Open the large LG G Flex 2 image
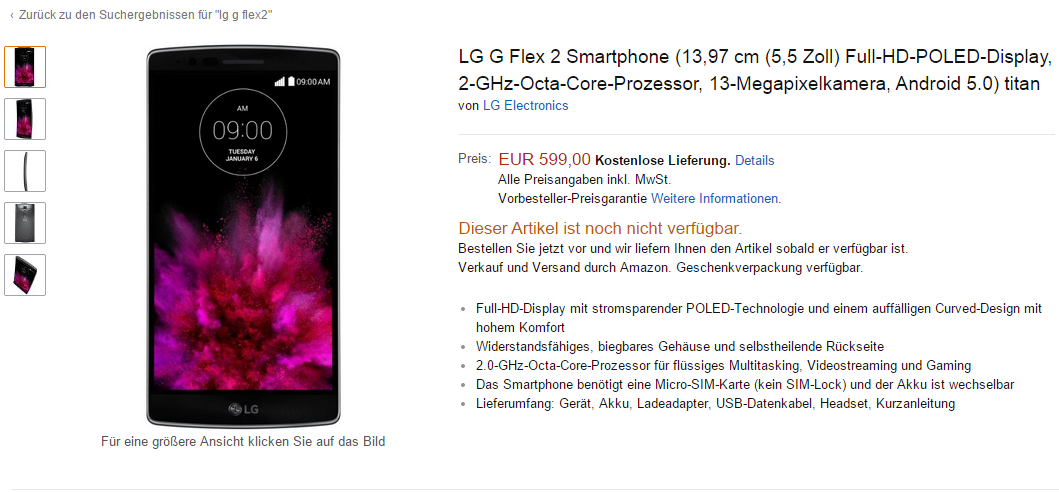 (243, 237)
